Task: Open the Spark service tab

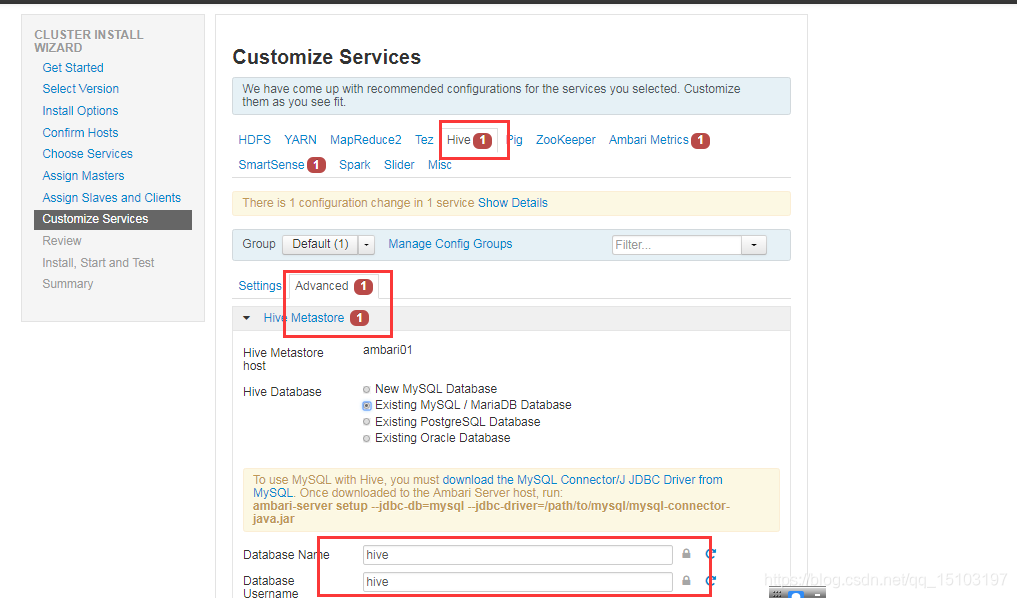Action: (x=355, y=165)
